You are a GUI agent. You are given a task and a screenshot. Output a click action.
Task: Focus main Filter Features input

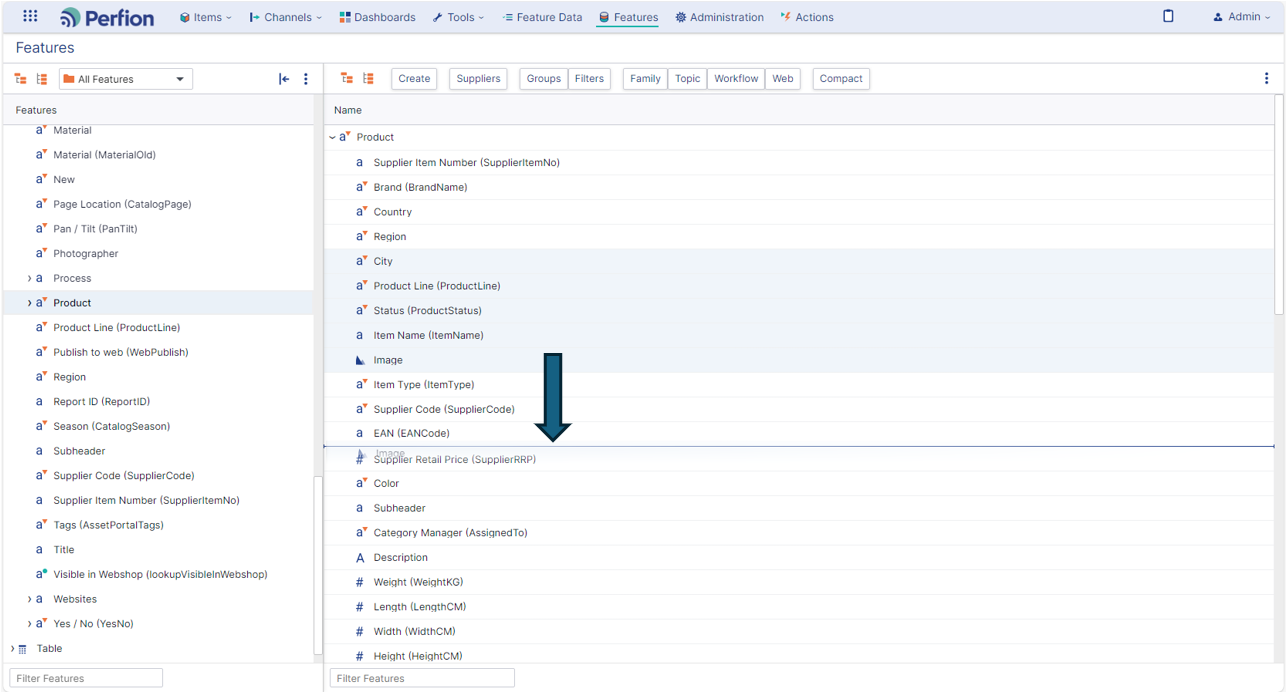point(423,678)
